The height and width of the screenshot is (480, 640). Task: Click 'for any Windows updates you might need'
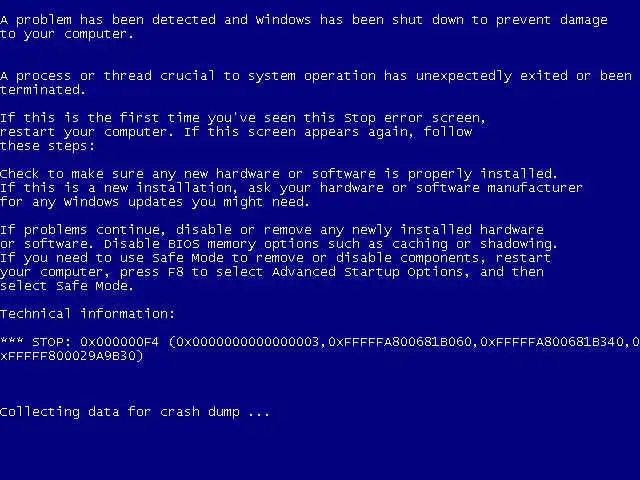pos(155,202)
